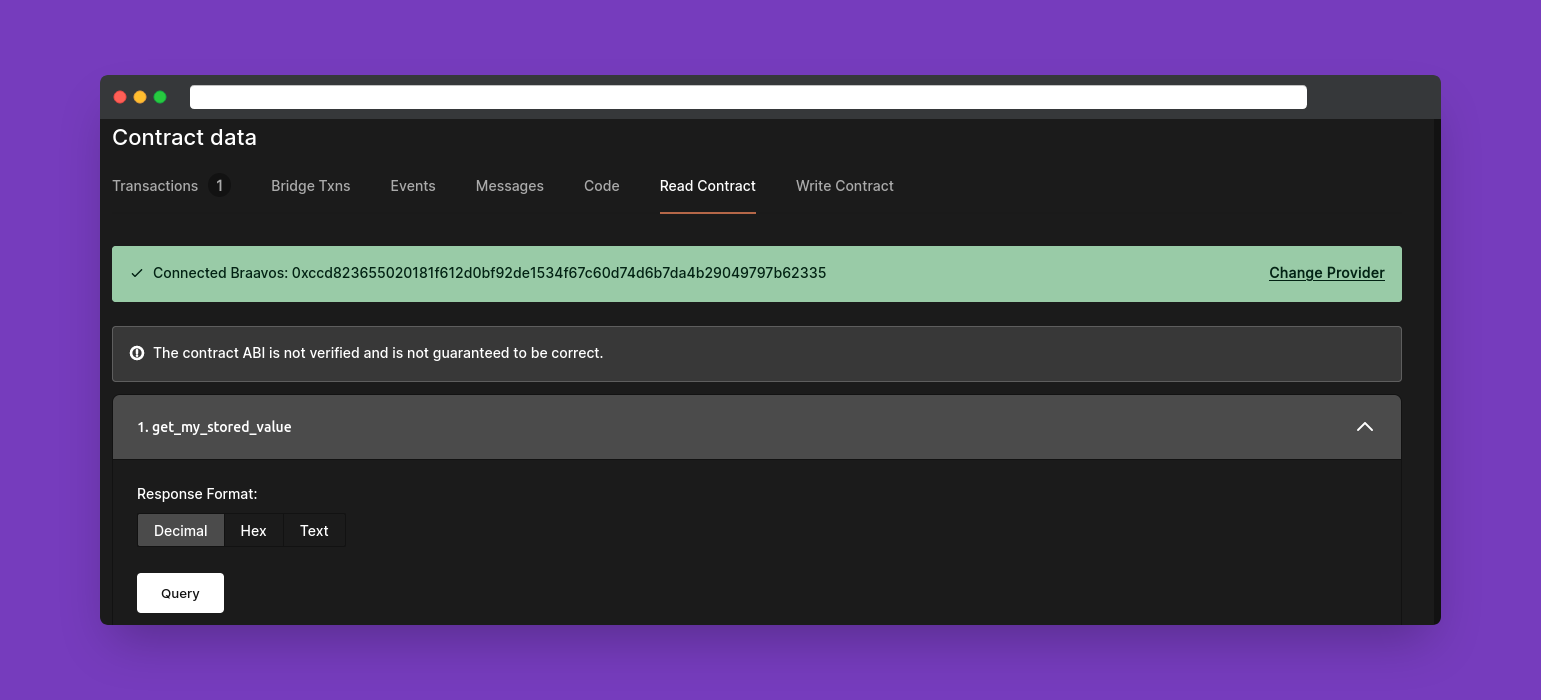Choose Text response format
1541x700 pixels.
click(314, 531)
